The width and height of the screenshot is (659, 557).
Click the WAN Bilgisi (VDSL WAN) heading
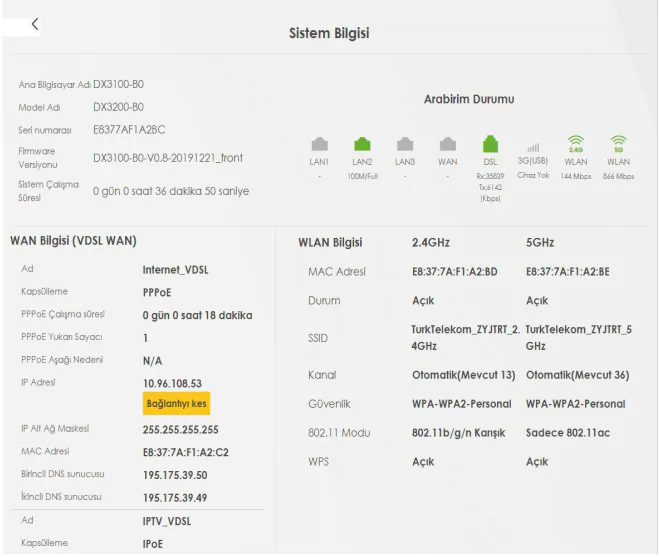72,242
